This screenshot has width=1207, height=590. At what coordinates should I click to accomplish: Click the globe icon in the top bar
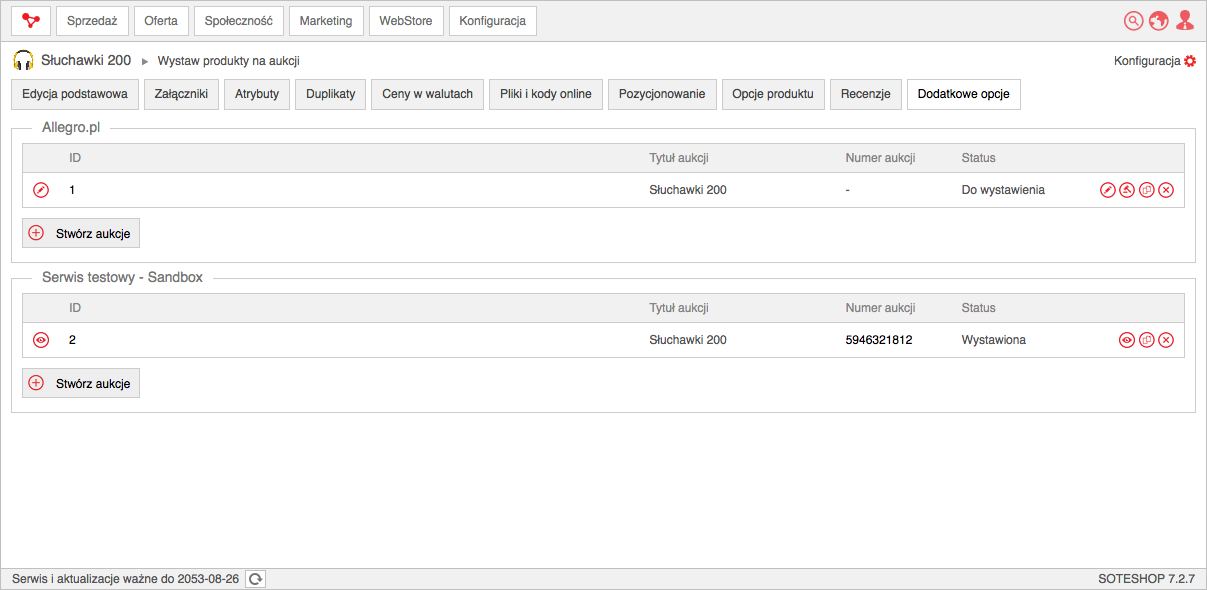pyautogui.click(x=1159, y=20)
